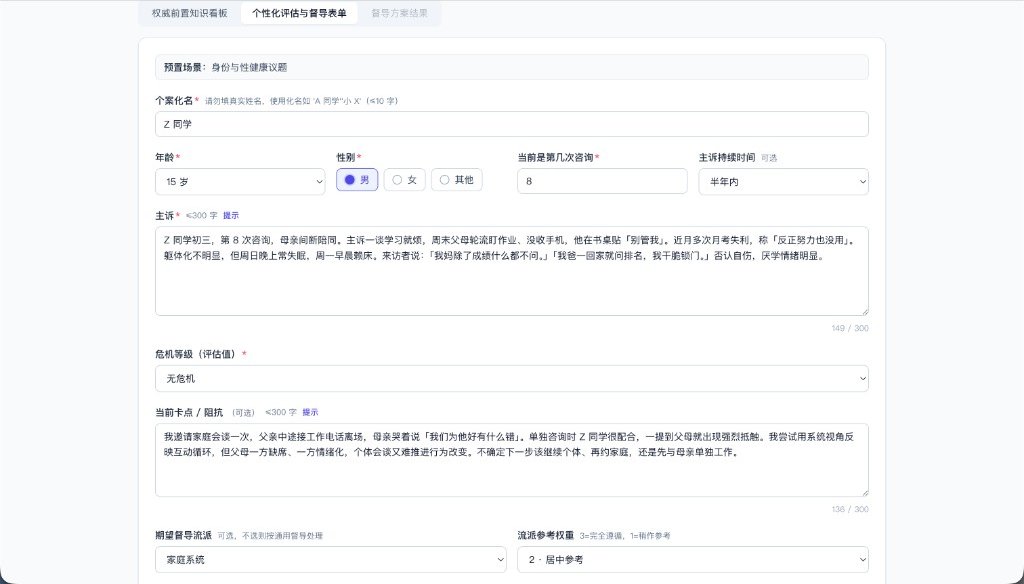Expand 流派参考权重 dropdown showing 2 · 居中参考
This screenshot has height=584, width=1024.
(x=693, y=560)
